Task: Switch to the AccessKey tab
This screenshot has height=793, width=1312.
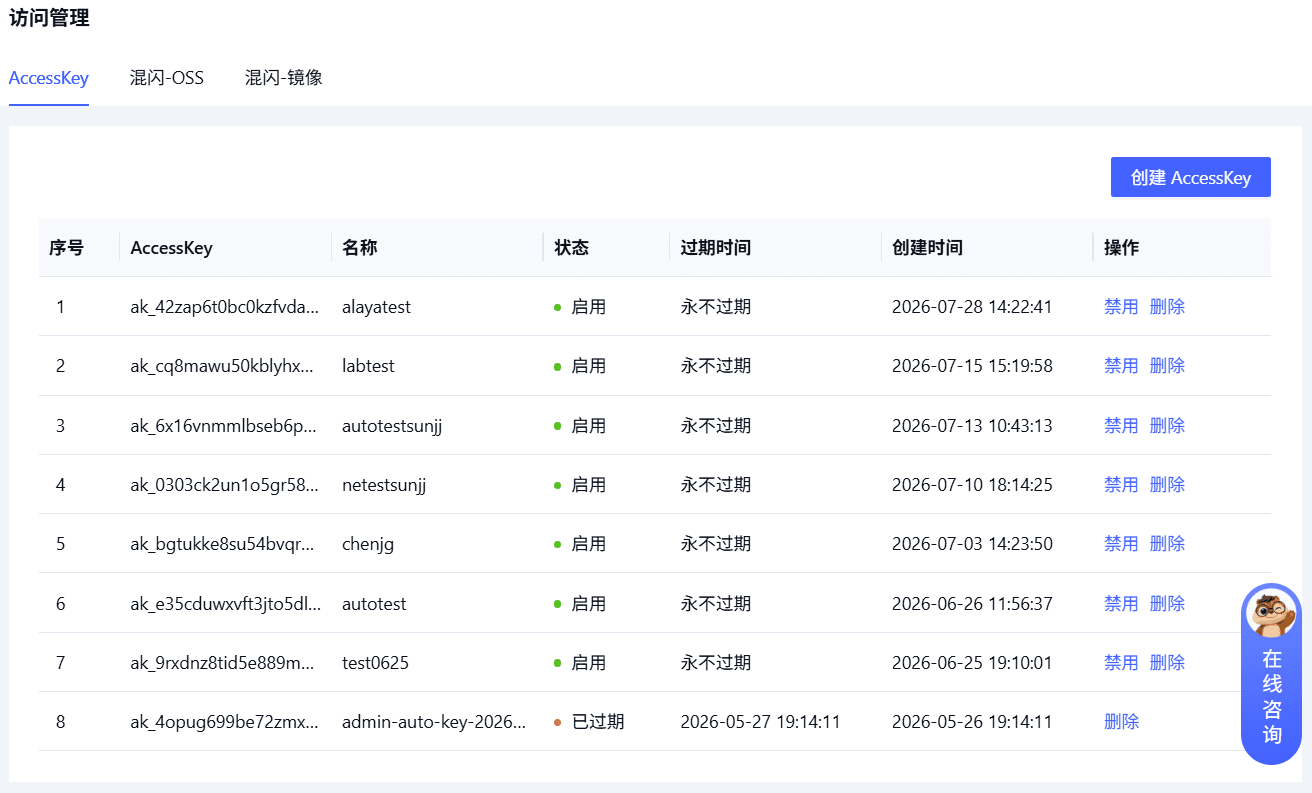Action: coord(49,78)
